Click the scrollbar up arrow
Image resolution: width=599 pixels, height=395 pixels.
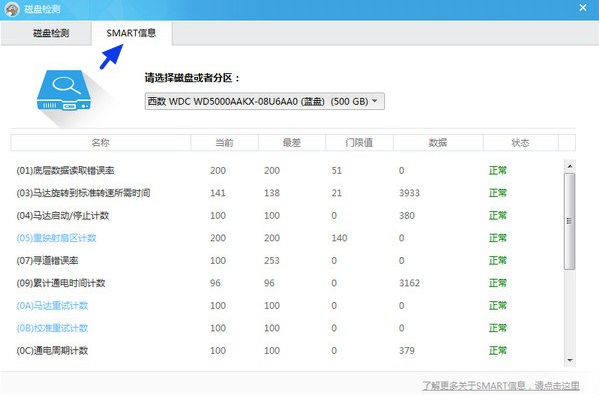tap(570, 166)
